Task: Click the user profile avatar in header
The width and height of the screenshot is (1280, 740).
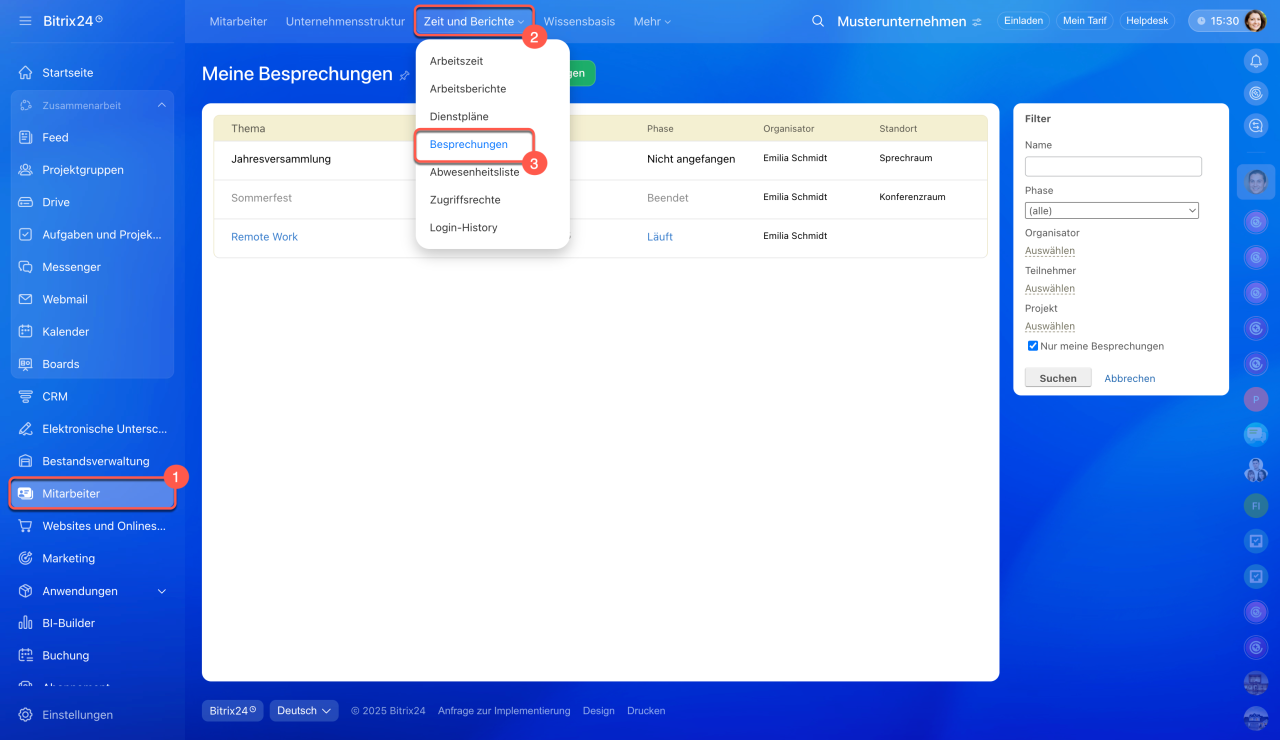Action: click(1255, 21)
